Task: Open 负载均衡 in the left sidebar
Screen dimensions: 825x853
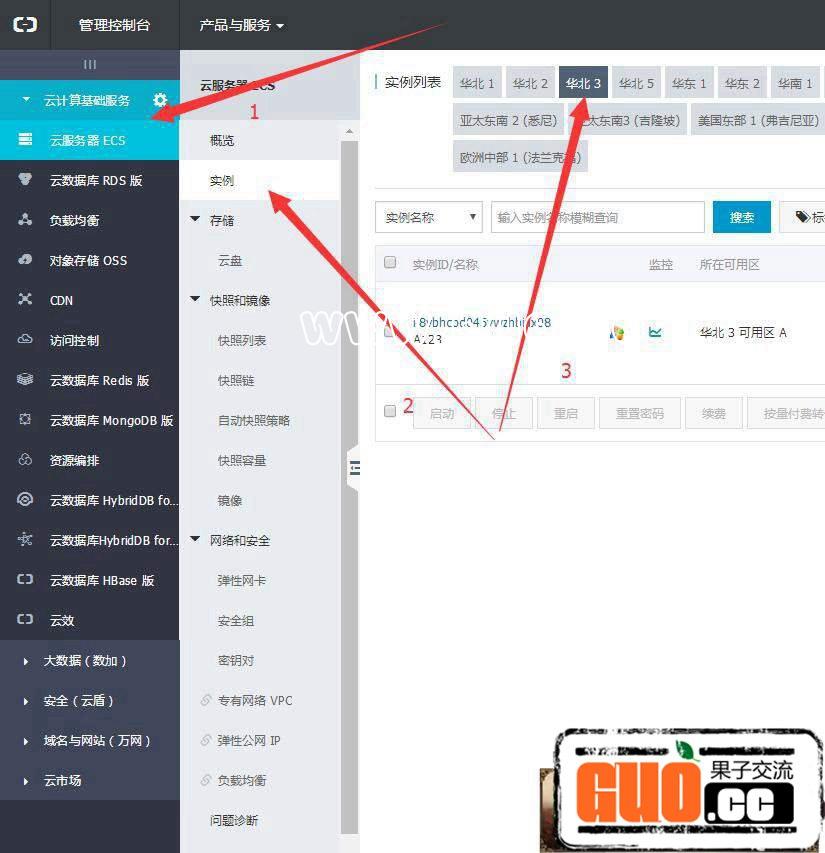Action: coord(74,220)
